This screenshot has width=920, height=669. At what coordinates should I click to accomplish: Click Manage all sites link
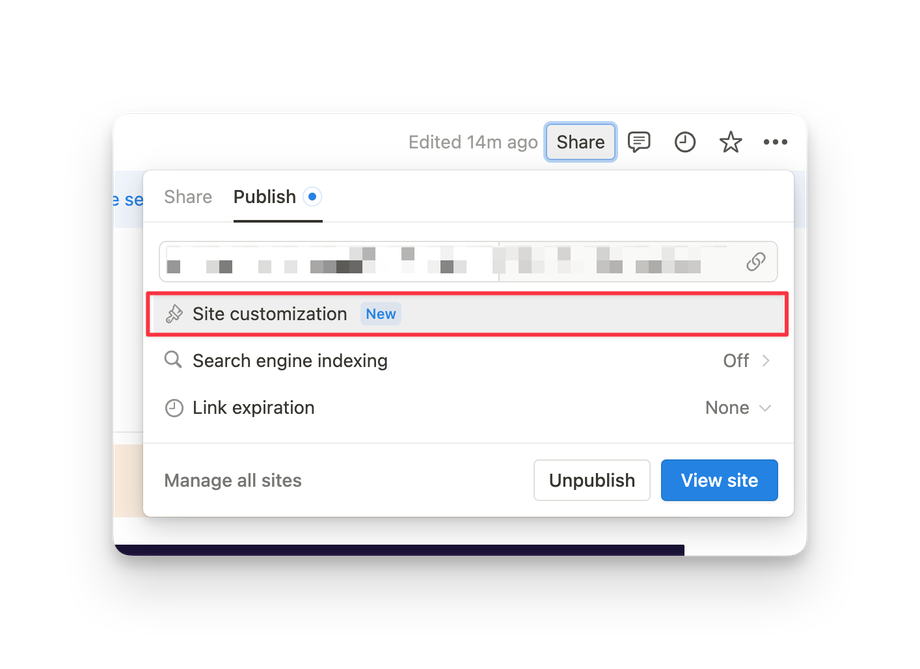[x=233, y=481]
